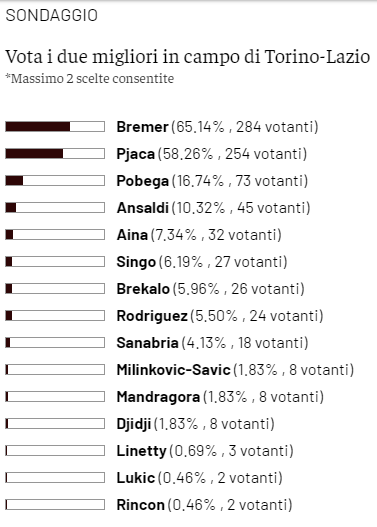Click the Sanabria poll entry
The image size is (377, 527).
[x=212, y=343]
